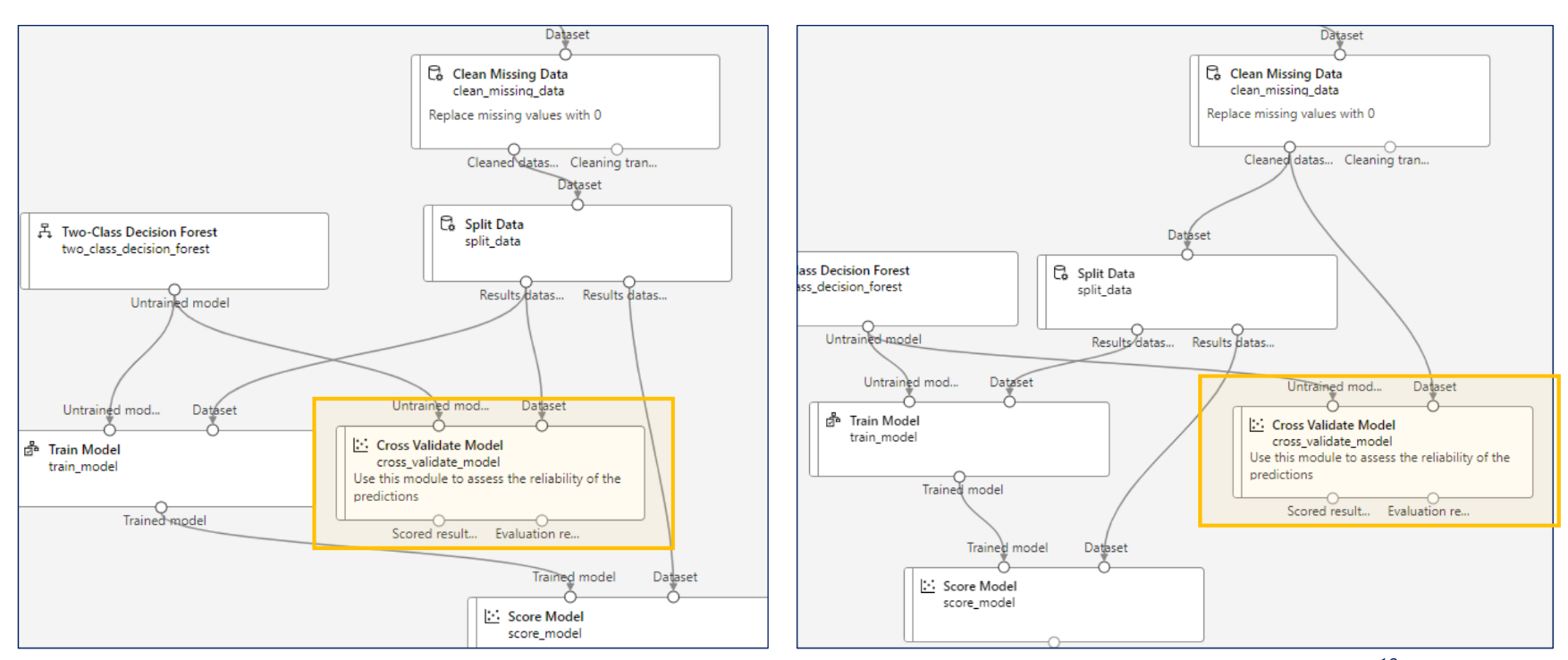This screenshot has height=660, width=1568.
Task: Click 'Score Model' title in right pipeline
Action: click(980, 586)
